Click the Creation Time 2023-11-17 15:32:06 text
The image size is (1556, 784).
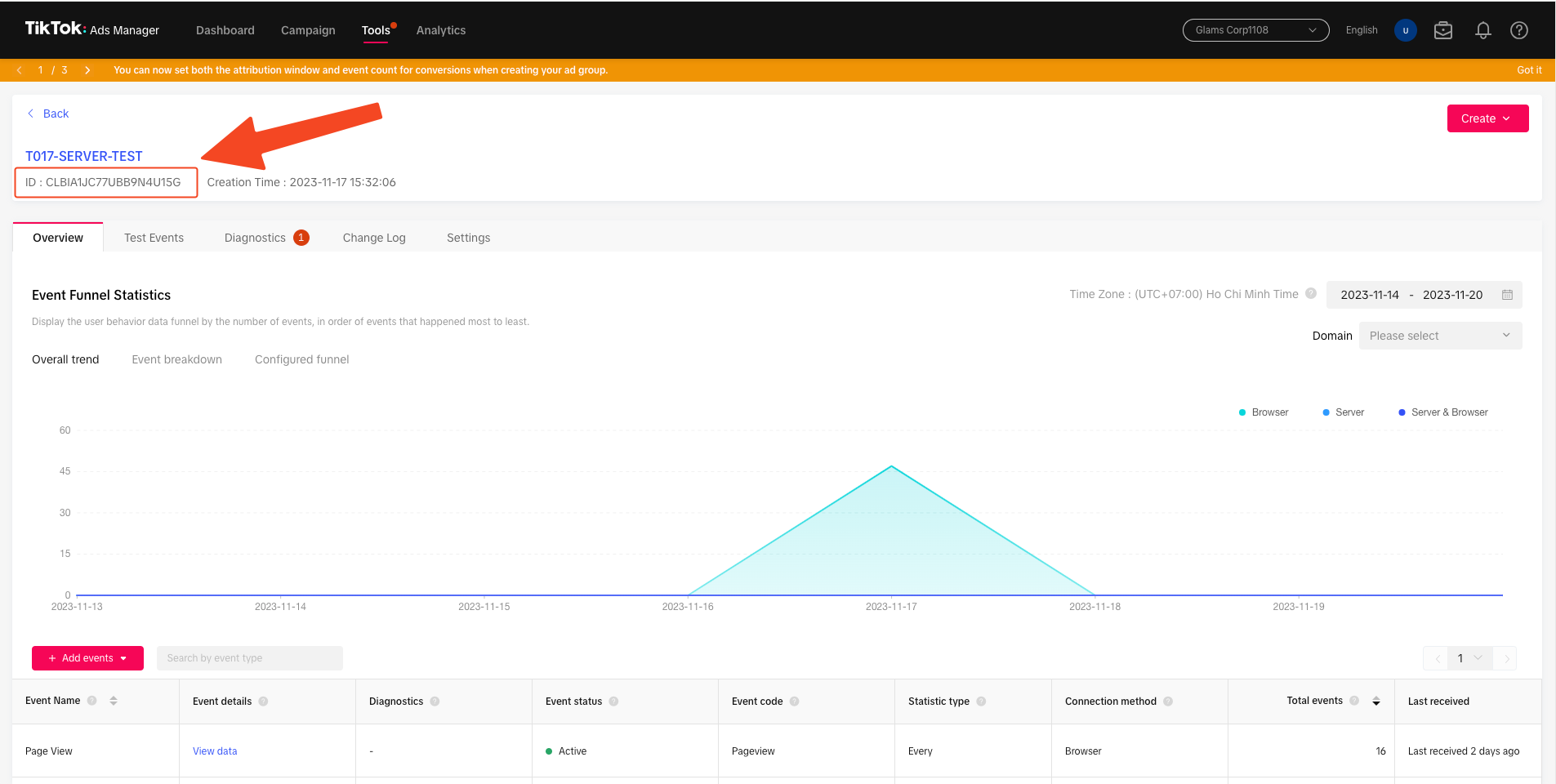tap(301, 182)
